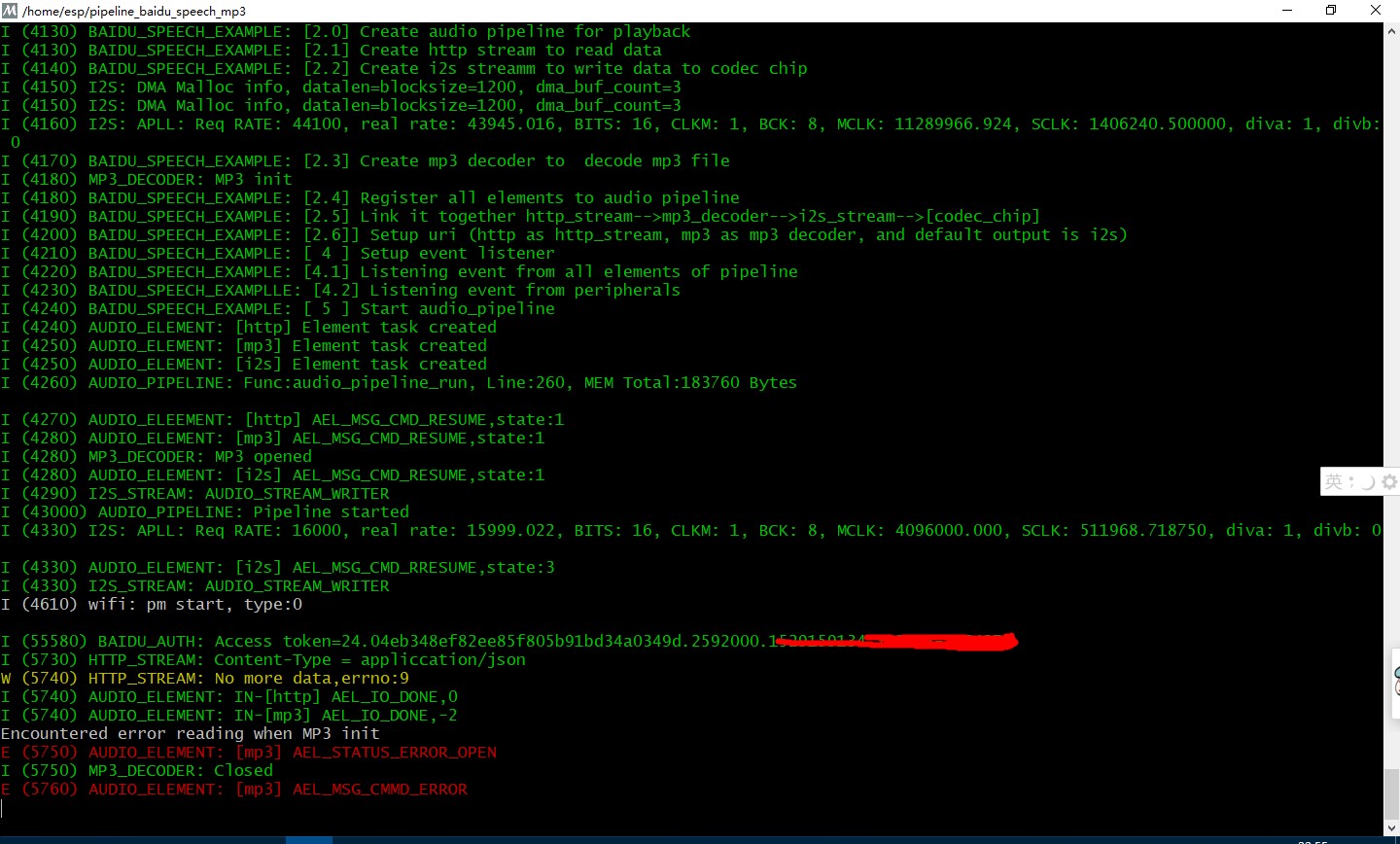1400x844 pixels.
Task: Click the terminal scrollbar up arrow
Action: tap(1391, 30)
